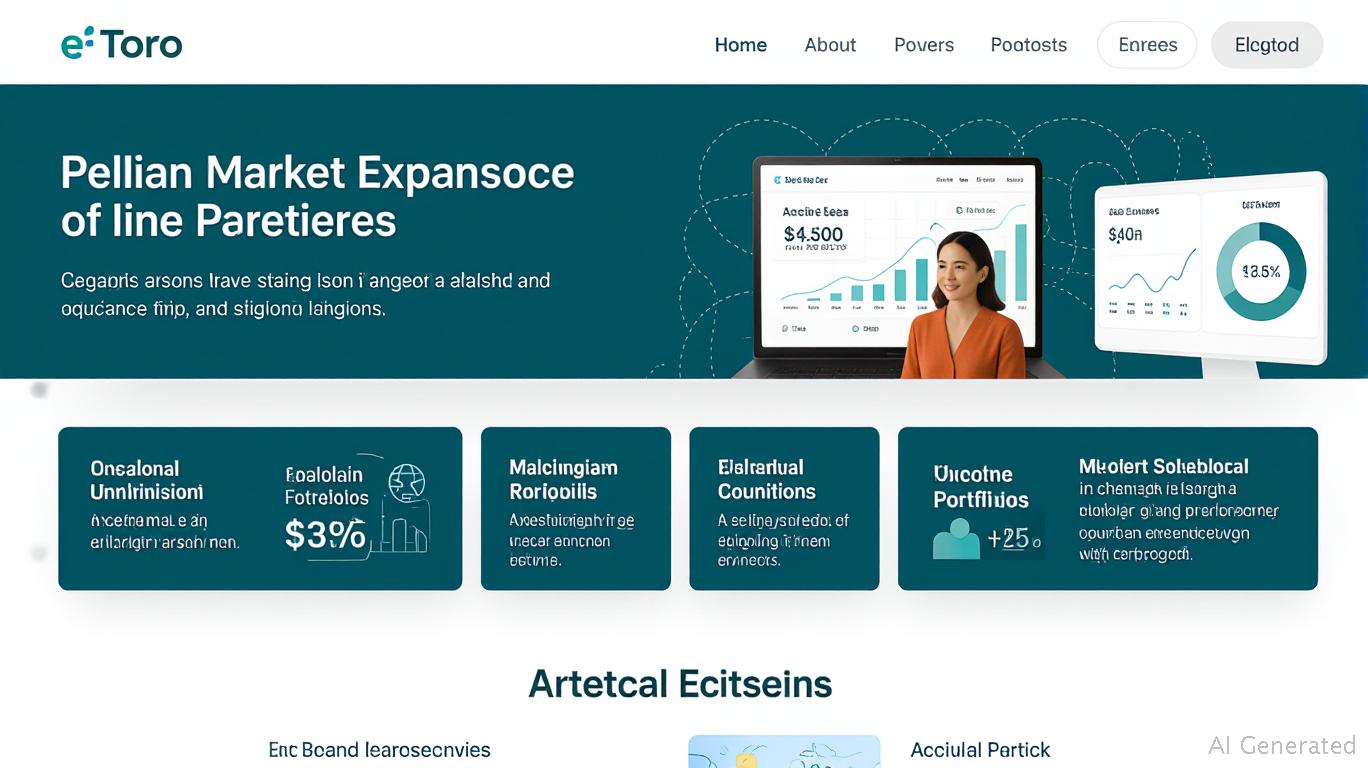Open the Enc Boand Iearosecnvies link
Screen dimensions: 1368x768
[x=380, y=750]
